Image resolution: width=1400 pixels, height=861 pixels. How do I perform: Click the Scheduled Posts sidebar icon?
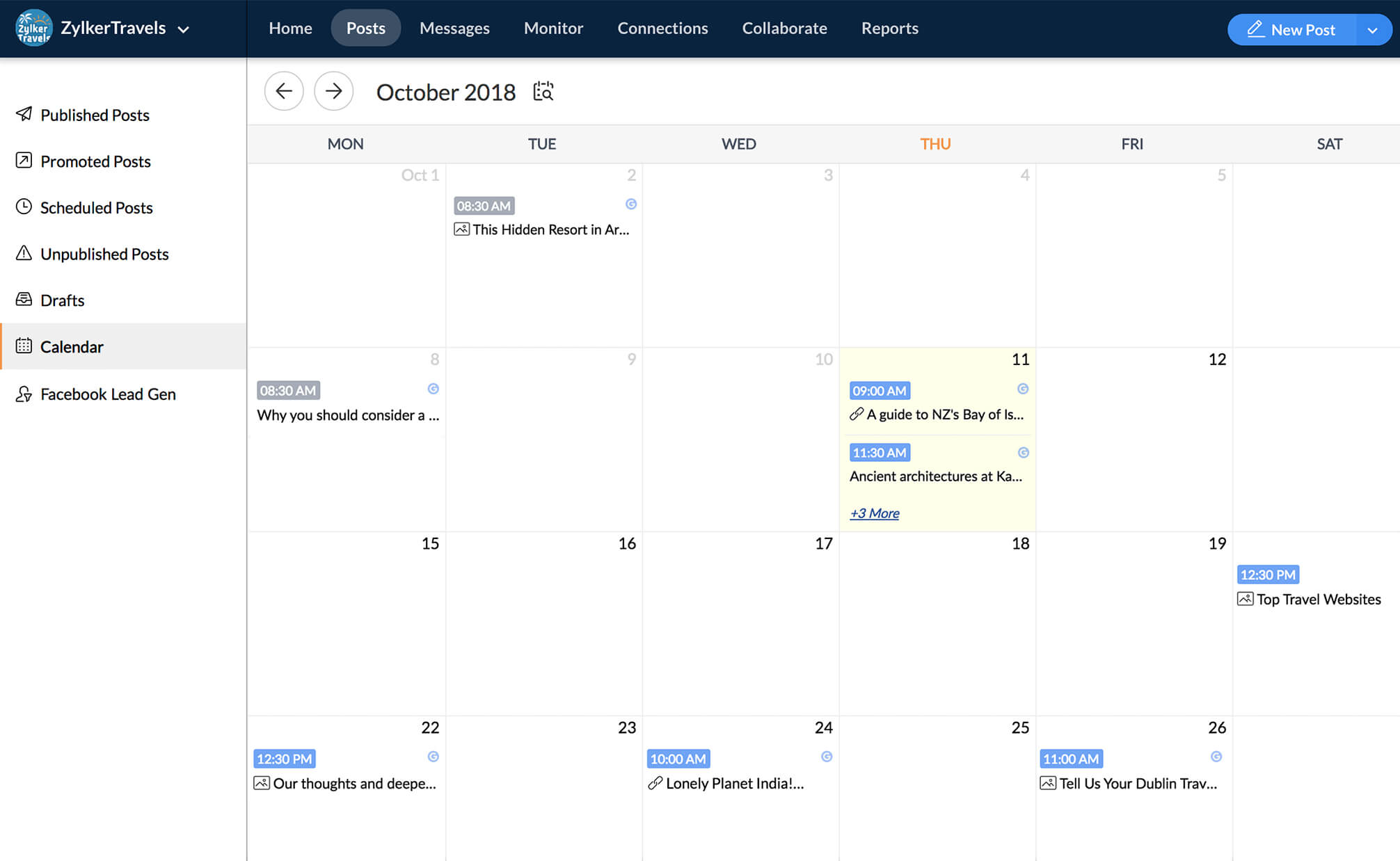pos(23,207)
